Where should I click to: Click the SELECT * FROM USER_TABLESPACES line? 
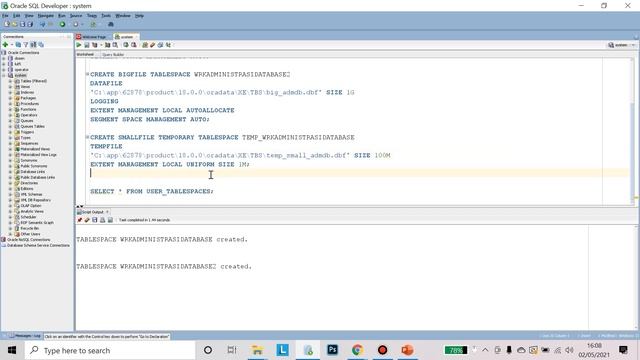tap(152, 191)
